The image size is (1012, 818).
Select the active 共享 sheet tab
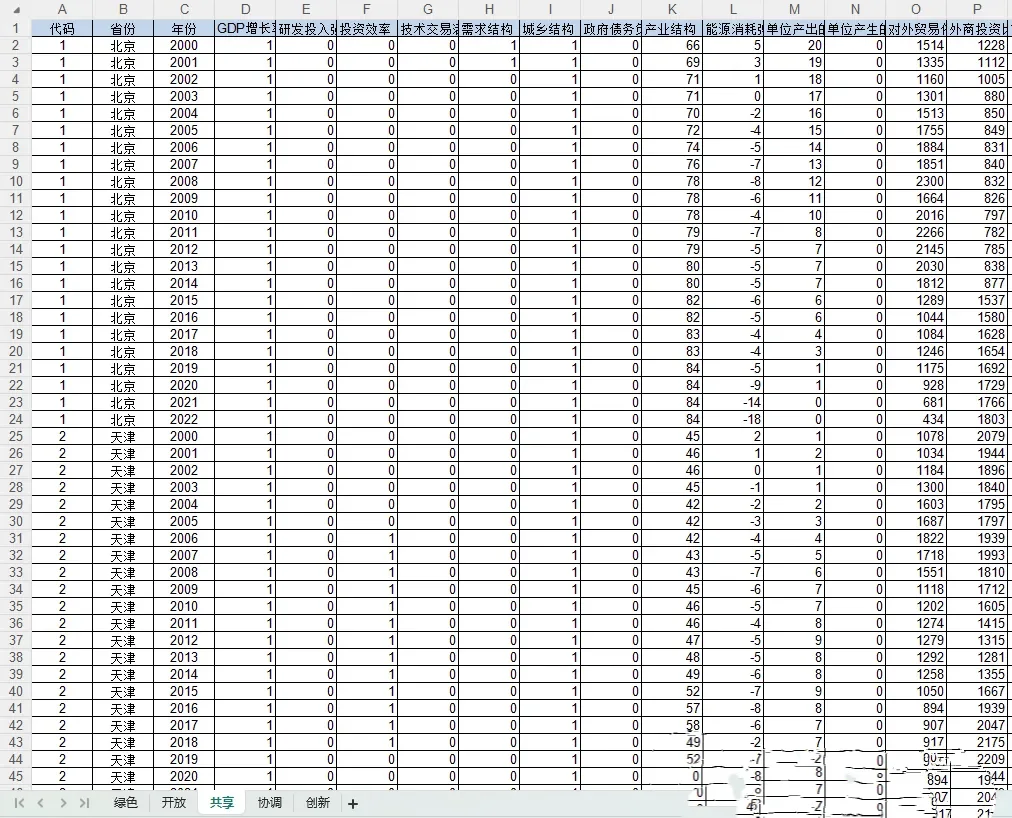pos(221,803)
